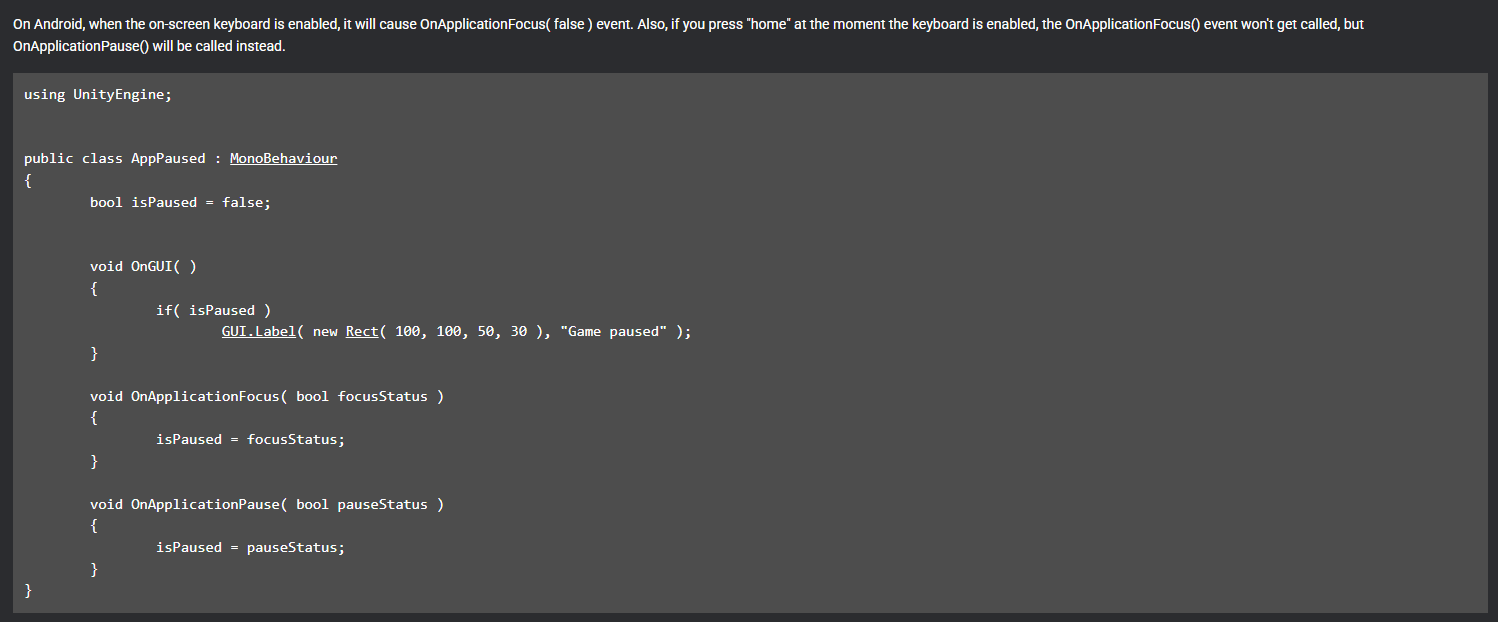The width and height of the screenshot is (1498, 622).
Task: Click the word 'public' in class declaration
Action: click(x=49, y=159)
